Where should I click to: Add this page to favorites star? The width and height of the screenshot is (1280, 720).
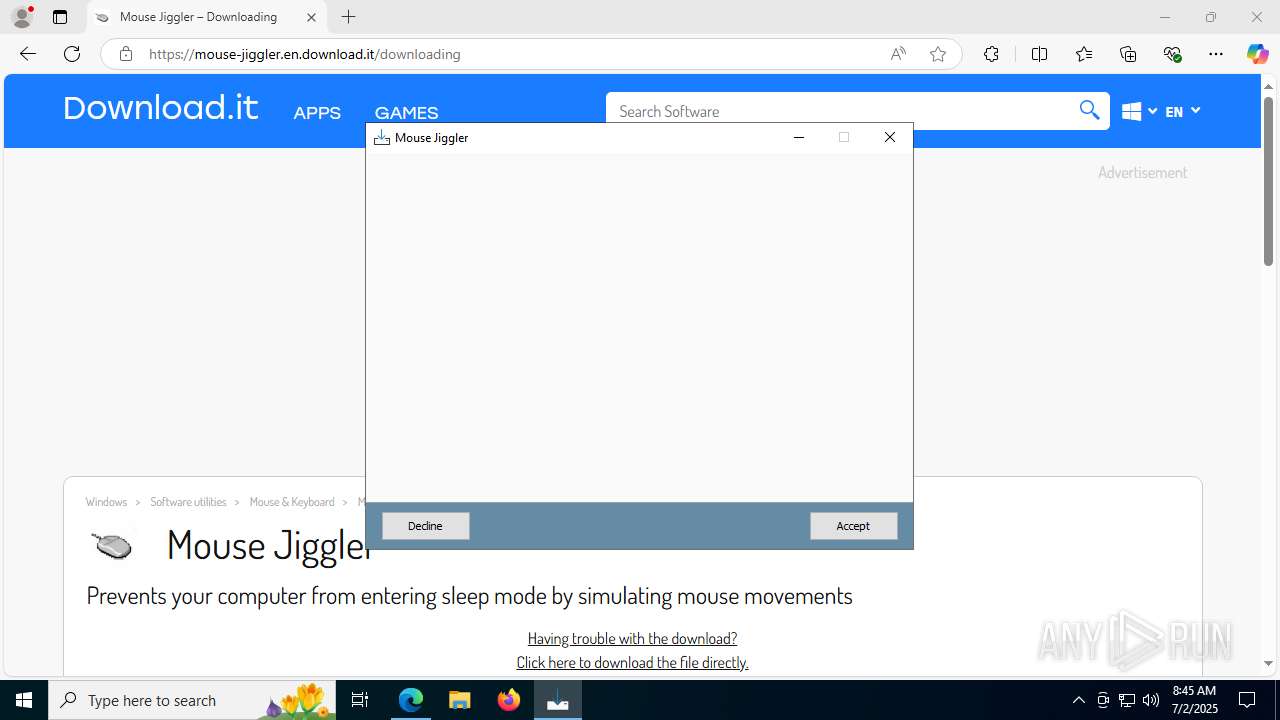(938, 54)
